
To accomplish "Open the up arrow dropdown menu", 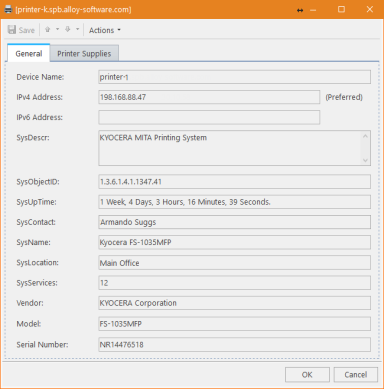I will click(x=57, y=30).
